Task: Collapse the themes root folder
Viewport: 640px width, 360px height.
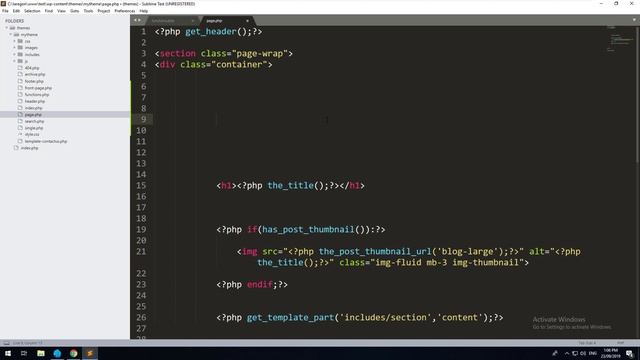Action: [7, 28]
